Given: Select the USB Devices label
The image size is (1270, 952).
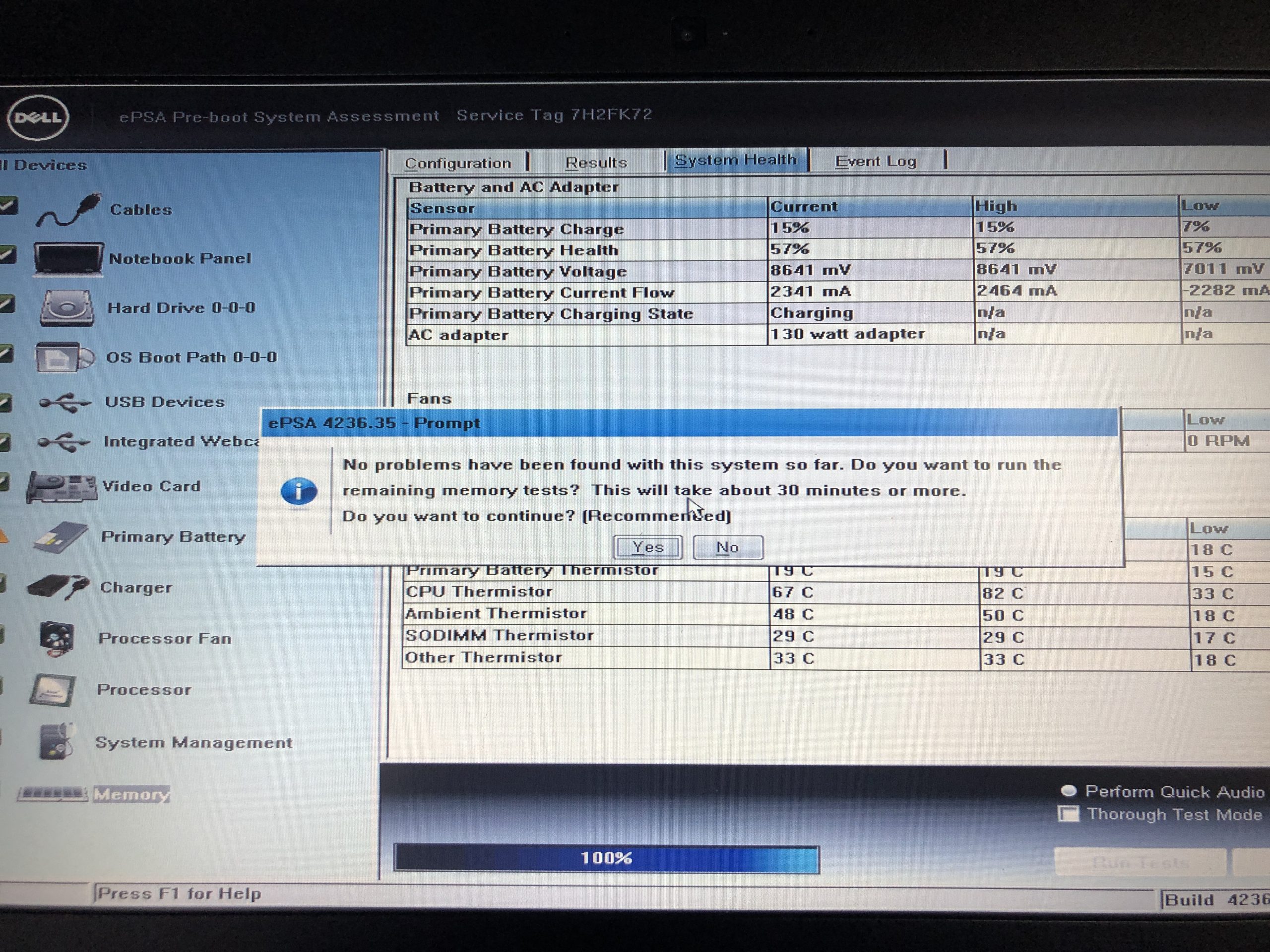Looking at the screenshot, I should [164, 402].
